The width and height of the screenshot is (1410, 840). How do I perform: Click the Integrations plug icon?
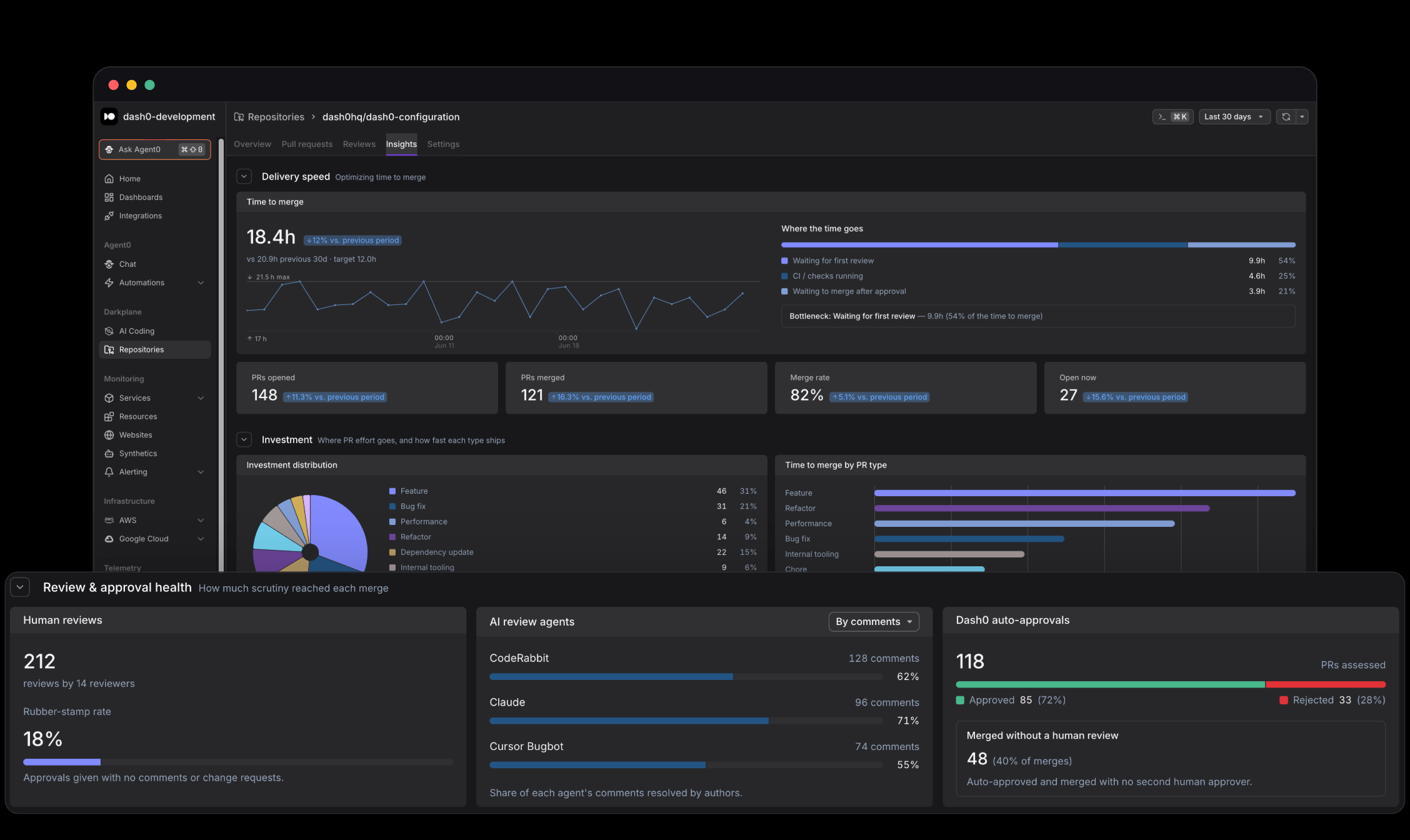(109, 216)
